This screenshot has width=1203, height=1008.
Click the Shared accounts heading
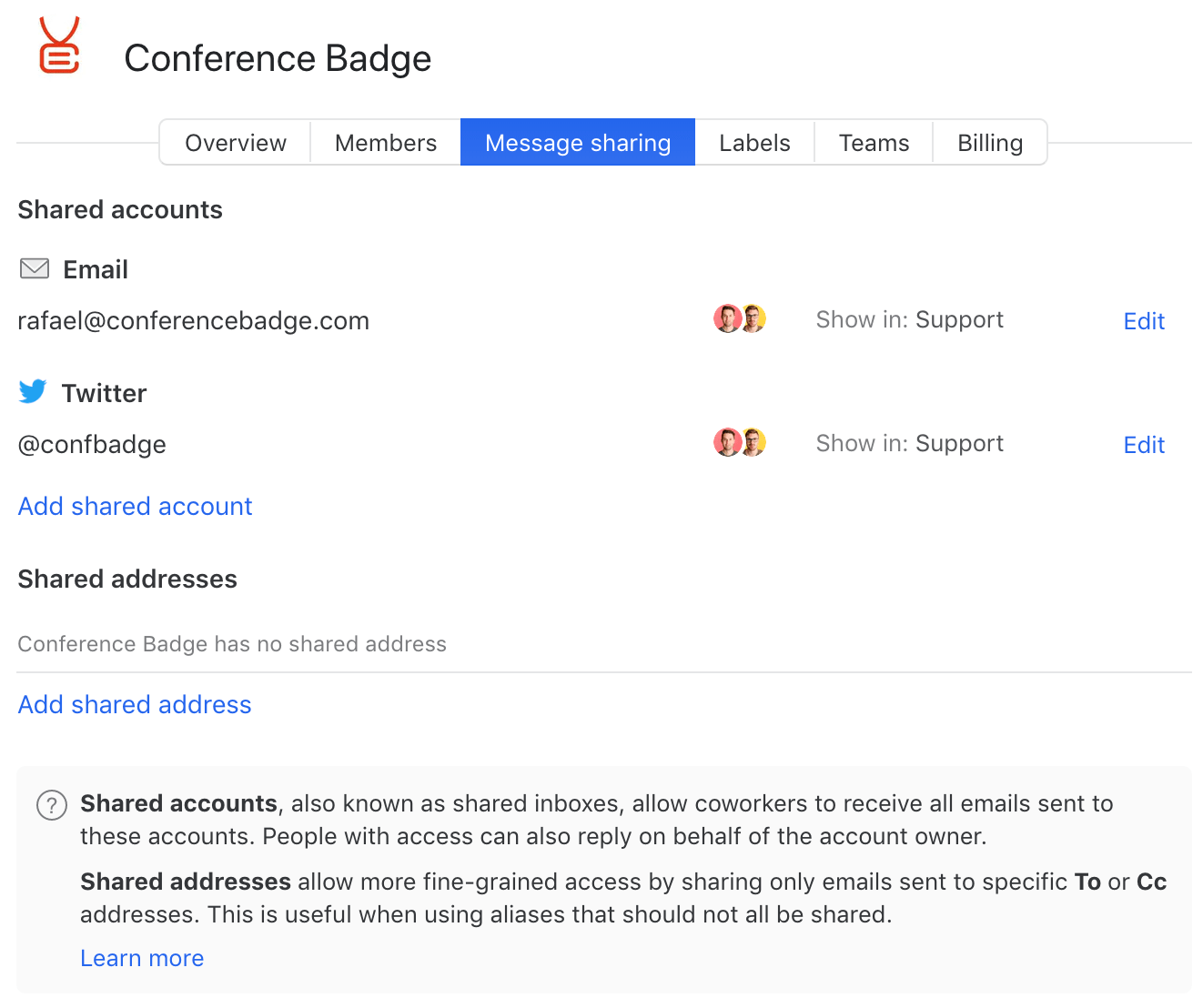[120, 209]
